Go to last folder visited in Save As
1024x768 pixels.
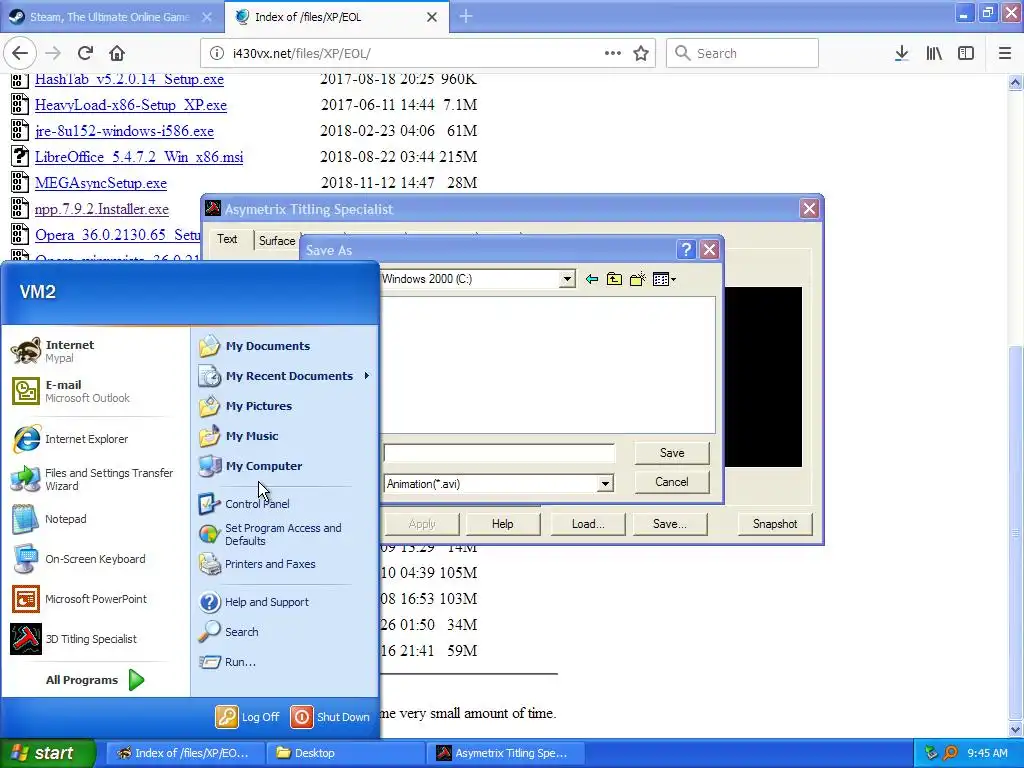tap(592, 280)
